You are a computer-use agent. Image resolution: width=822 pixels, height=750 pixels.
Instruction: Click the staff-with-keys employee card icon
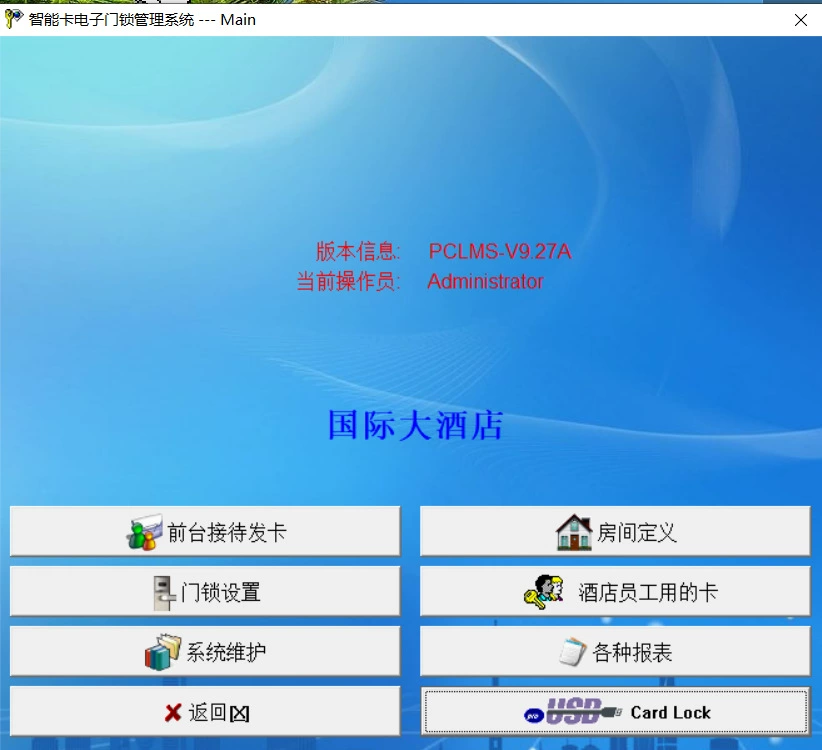pos(544,592)
